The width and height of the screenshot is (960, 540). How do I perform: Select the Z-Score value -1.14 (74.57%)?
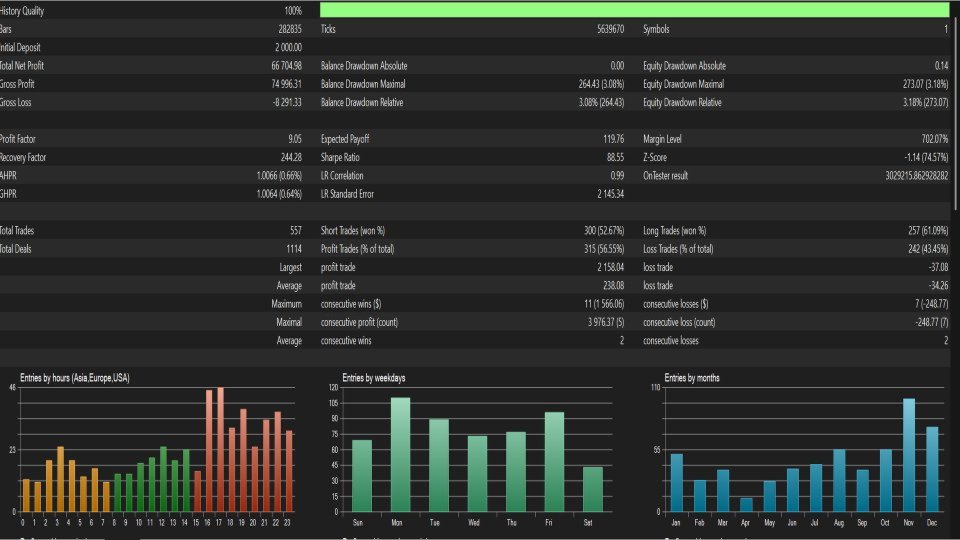pyautogui.click(x=926, y=157)
